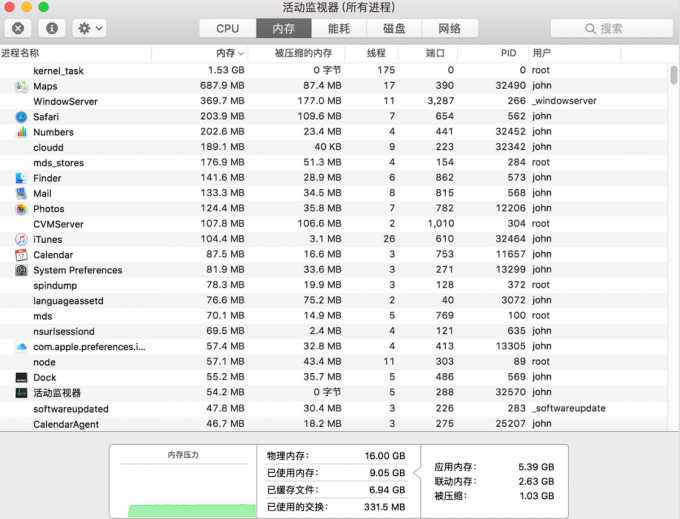This screenshot has width=680, height=519.
Task: Click the 已使用内存 9.05 GB entry
Action: [x=336, y=473]
